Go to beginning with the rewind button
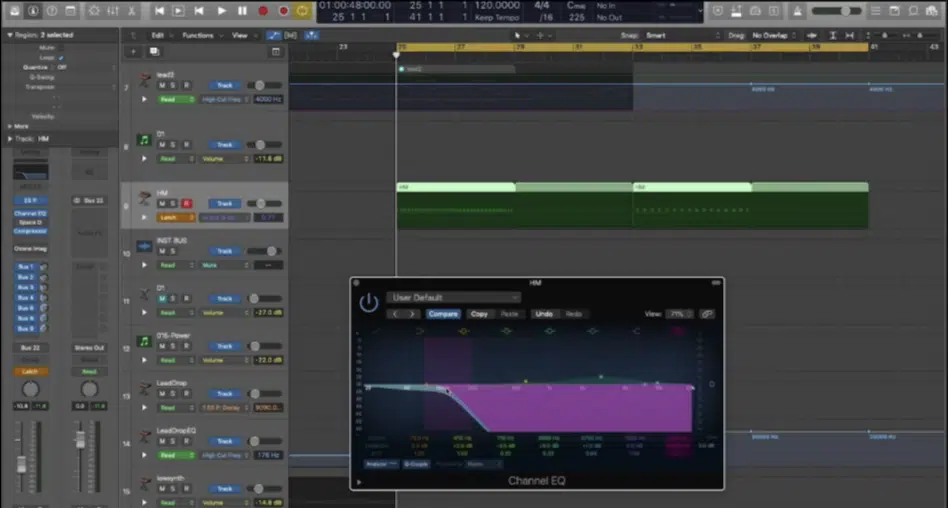 coord(159,11)
